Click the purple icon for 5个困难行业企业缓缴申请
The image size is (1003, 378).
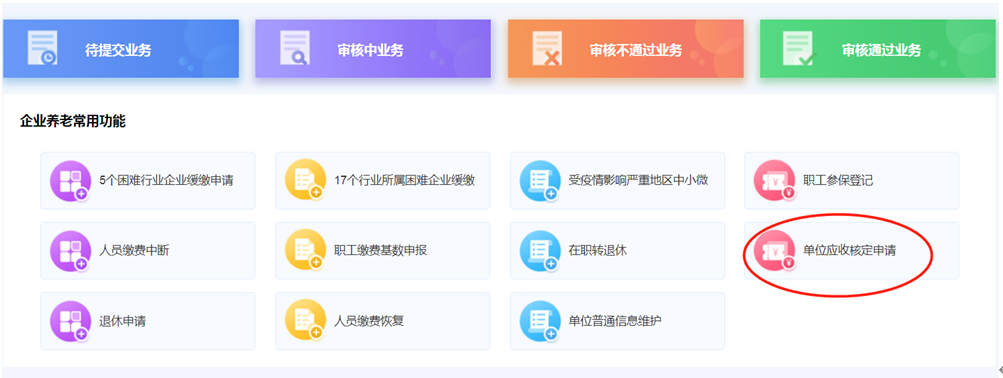click(x=70, y=180)
